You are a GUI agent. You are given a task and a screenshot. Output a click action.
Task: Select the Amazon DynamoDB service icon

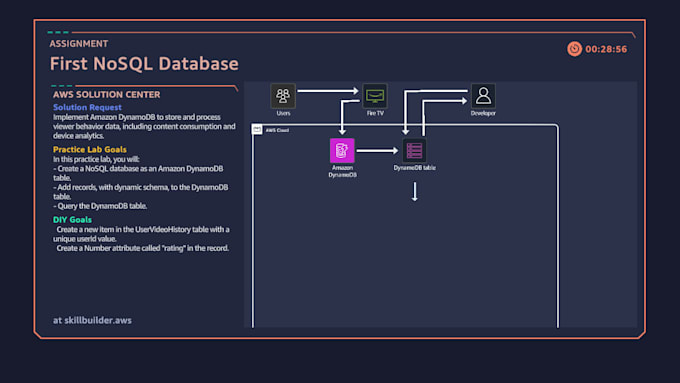342,150
